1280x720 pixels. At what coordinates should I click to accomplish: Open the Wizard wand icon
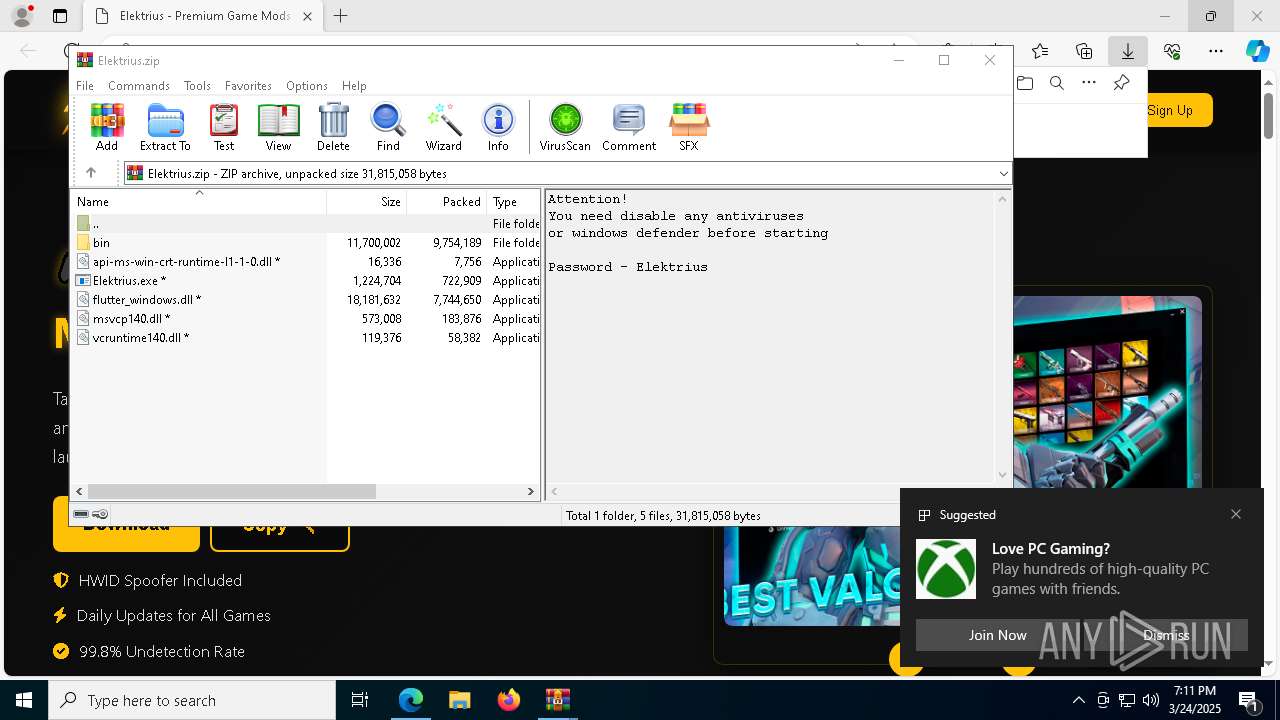pyautogui.click(x=443, y=127)
